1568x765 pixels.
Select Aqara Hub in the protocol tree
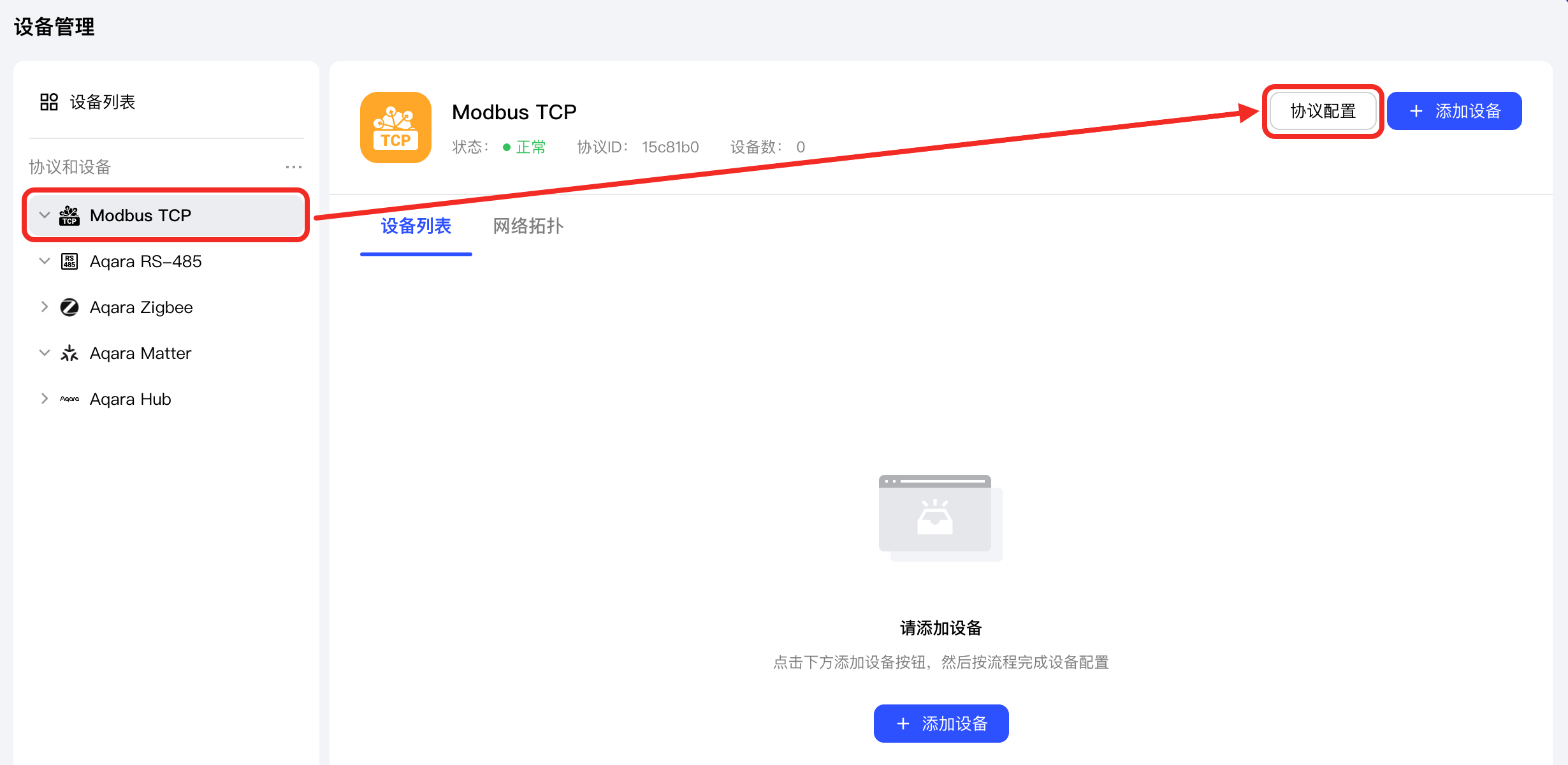166,399
